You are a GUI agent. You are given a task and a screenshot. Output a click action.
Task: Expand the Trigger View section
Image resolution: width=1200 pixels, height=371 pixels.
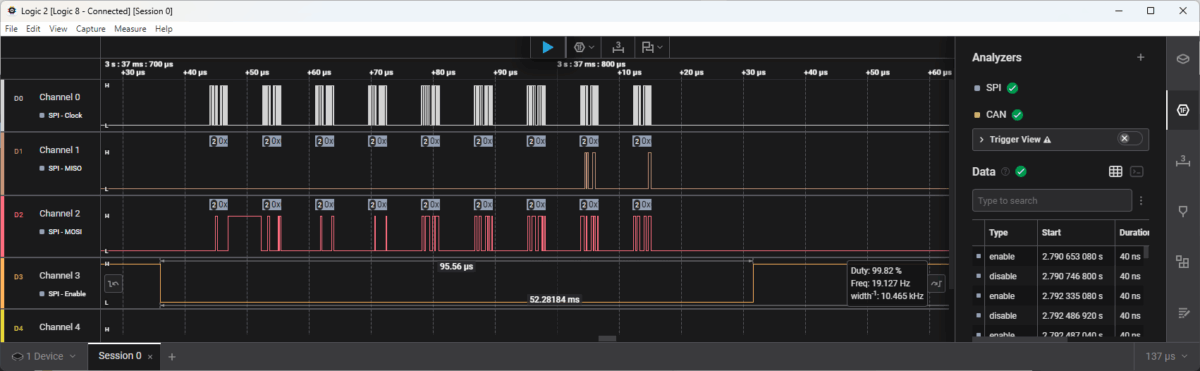(981, 139)
